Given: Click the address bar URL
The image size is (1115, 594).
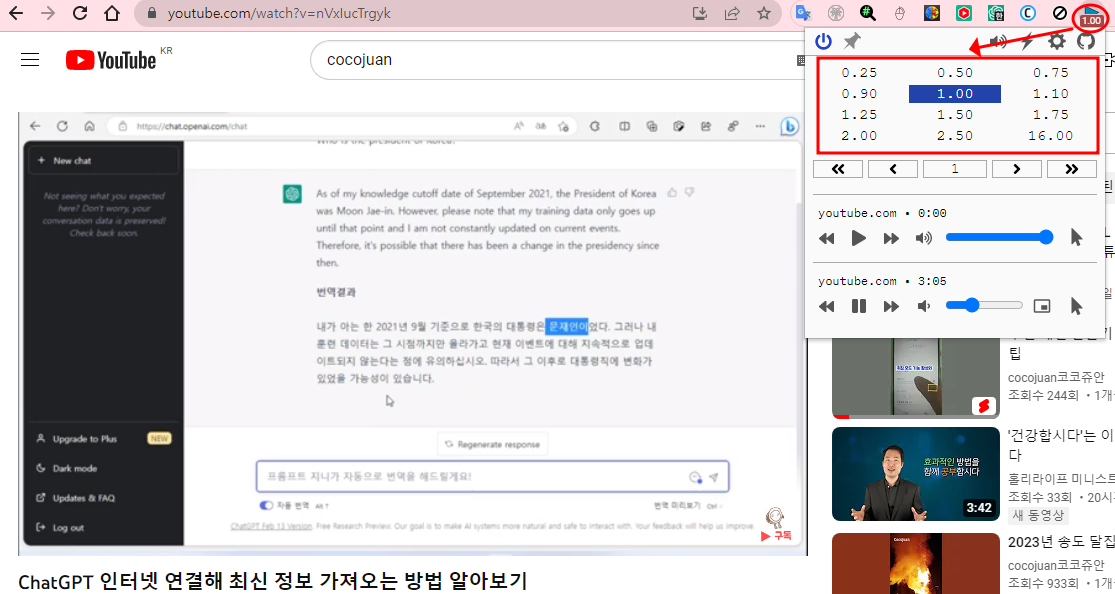Looking at the screenshot, I should pos(279,14).
